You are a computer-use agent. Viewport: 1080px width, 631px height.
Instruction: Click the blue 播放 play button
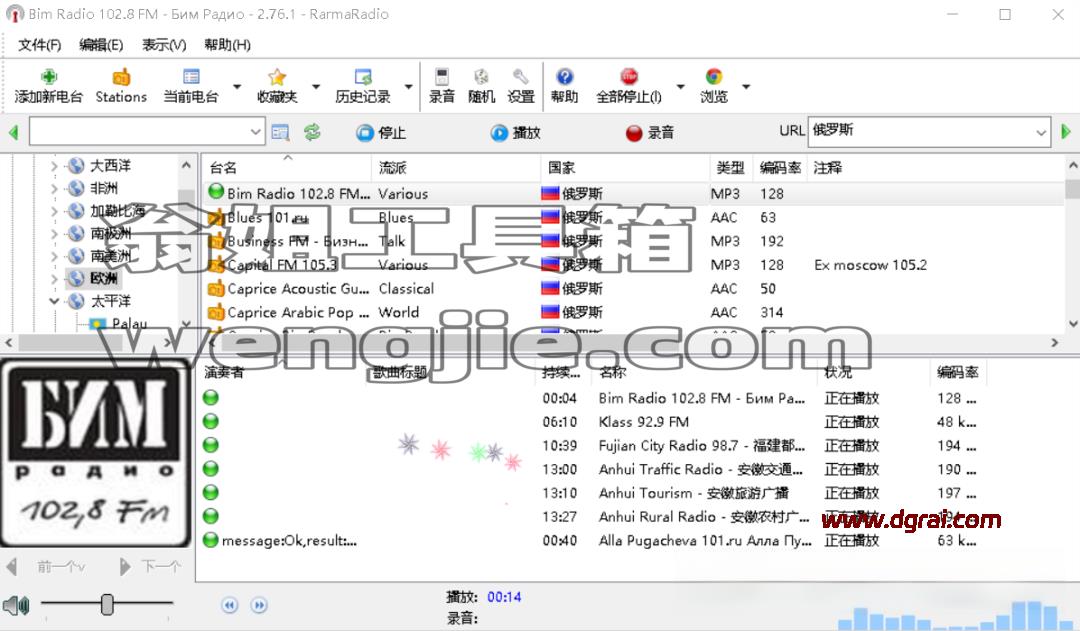(x=515, y=132)
